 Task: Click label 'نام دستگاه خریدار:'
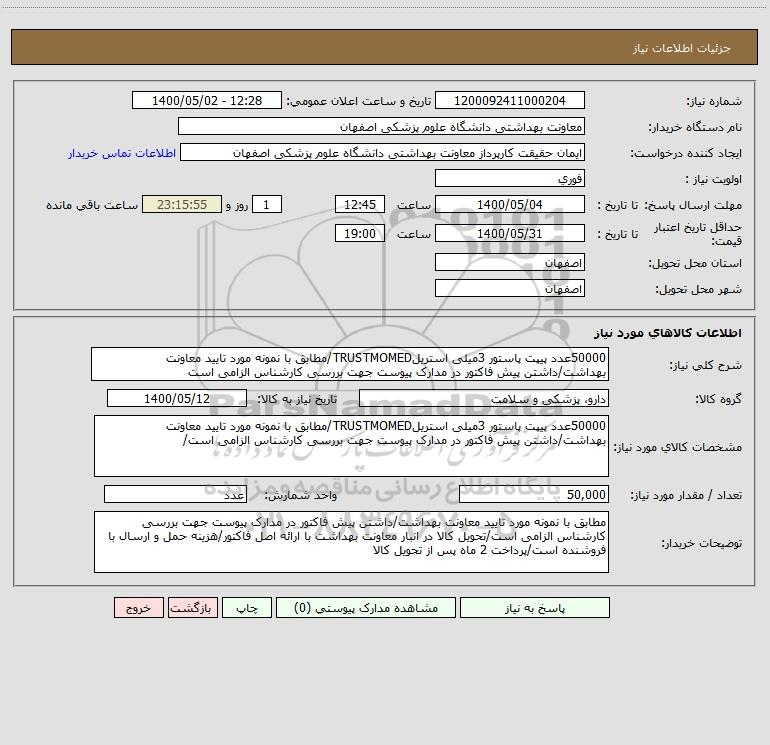(x=695, y=128)
